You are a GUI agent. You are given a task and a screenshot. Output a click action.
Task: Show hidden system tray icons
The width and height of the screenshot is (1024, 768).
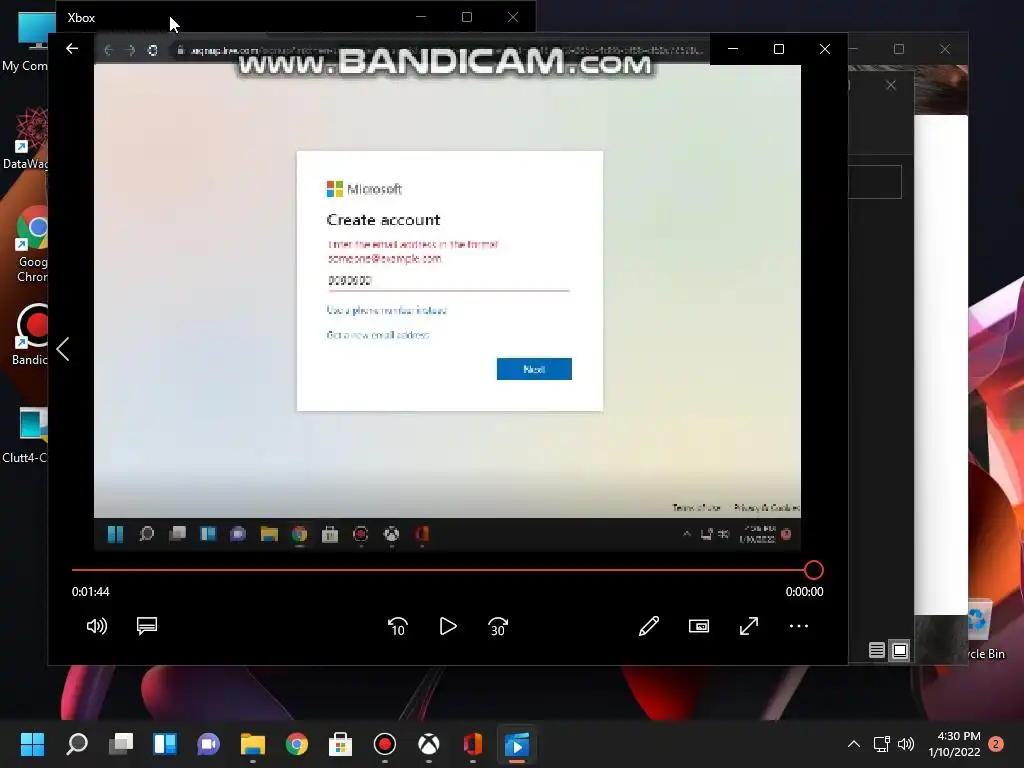[x=854, y=744]
